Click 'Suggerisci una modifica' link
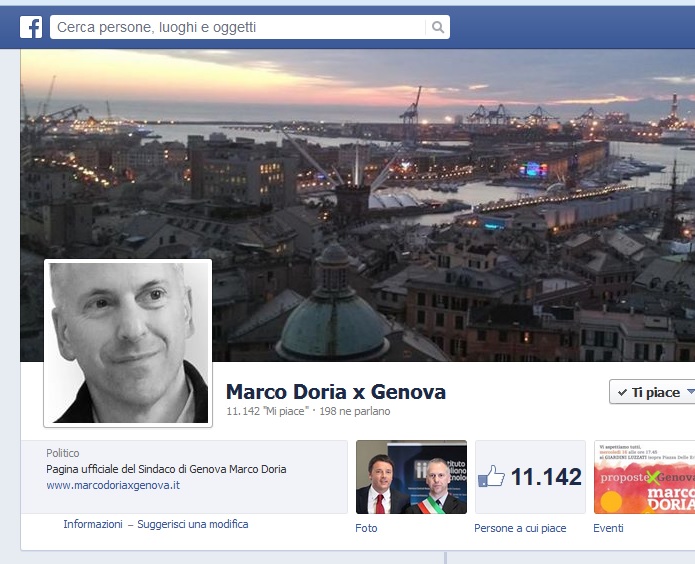The width and height of the screenshot is (695, 564). click(192, 524)
